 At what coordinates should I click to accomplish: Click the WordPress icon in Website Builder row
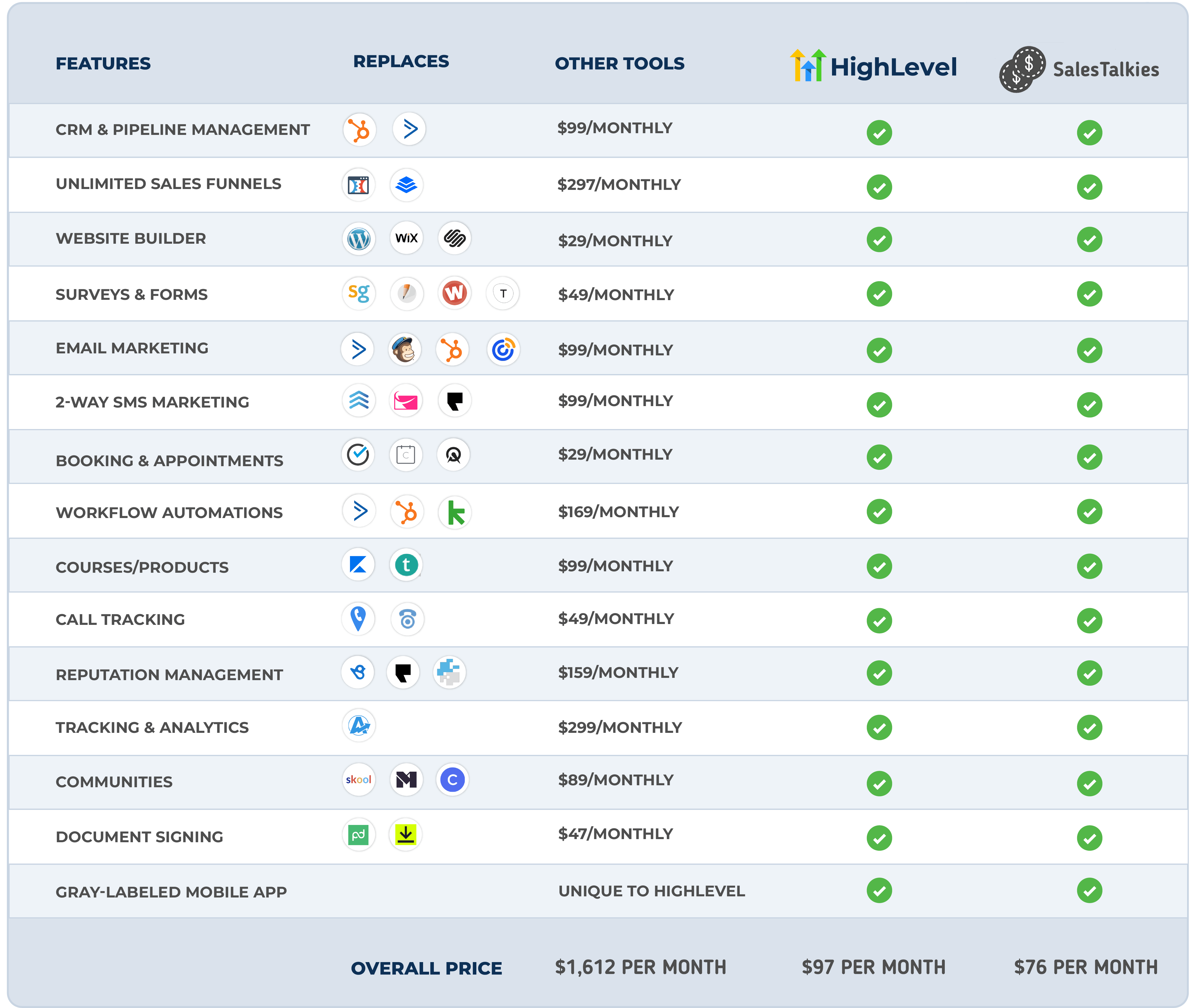coord(359,238)
